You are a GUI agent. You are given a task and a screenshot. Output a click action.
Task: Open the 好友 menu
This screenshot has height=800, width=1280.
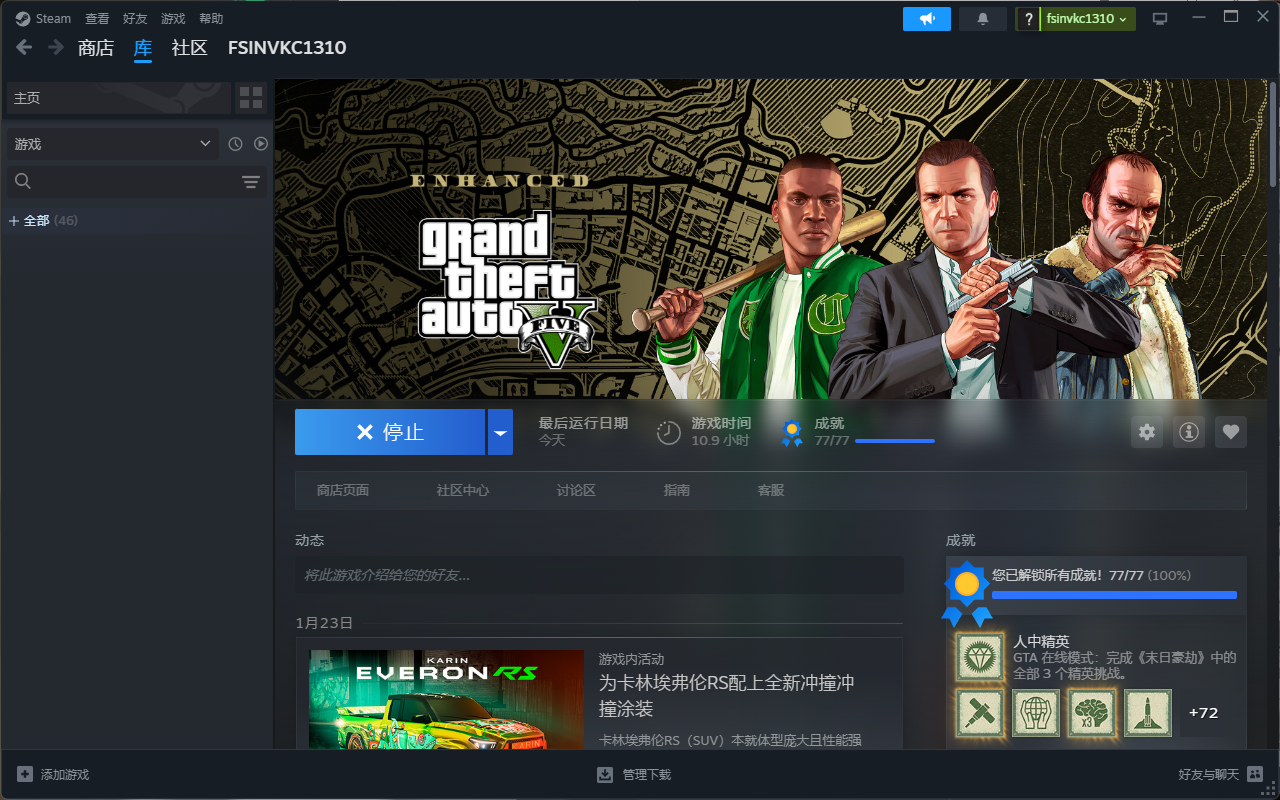coord(135,19)
